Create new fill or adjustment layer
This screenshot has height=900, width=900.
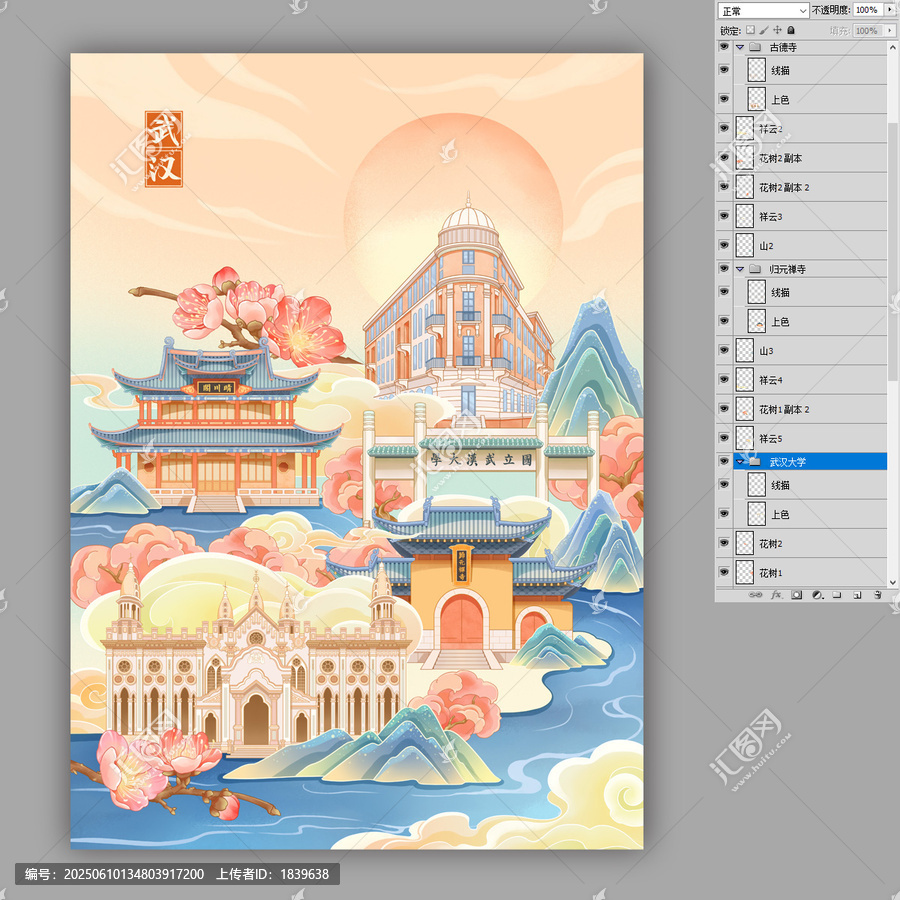click(817, 595)
